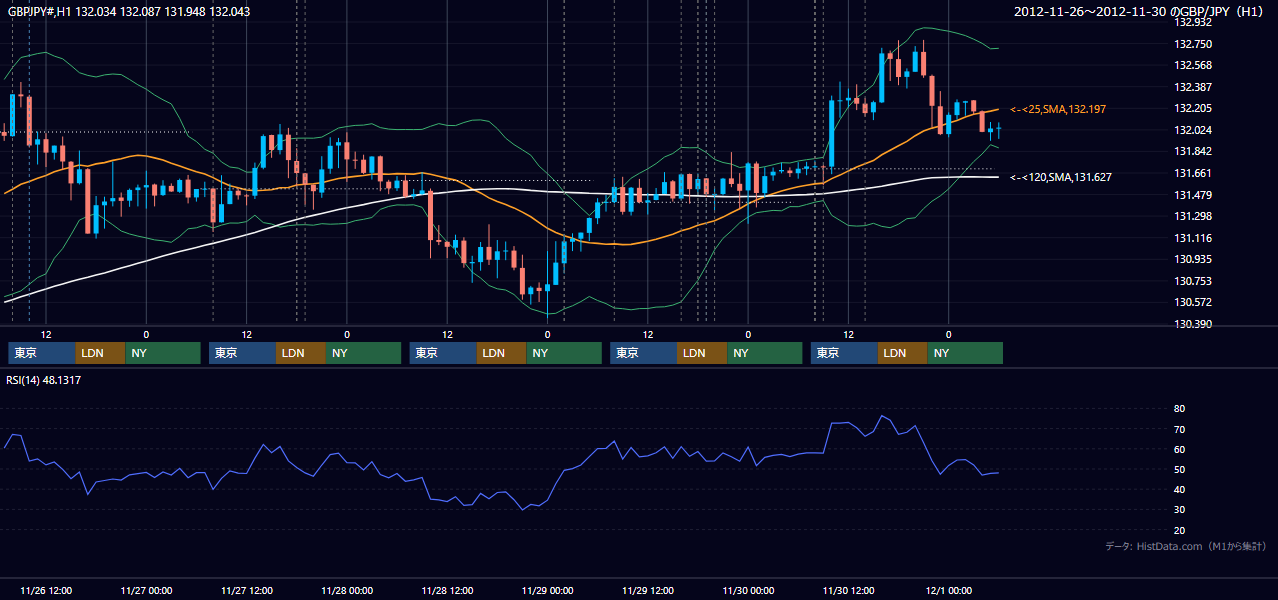Screen dimensions: 1278x600
Task: Click RSI axis level 60
Action: [1180, 449]
